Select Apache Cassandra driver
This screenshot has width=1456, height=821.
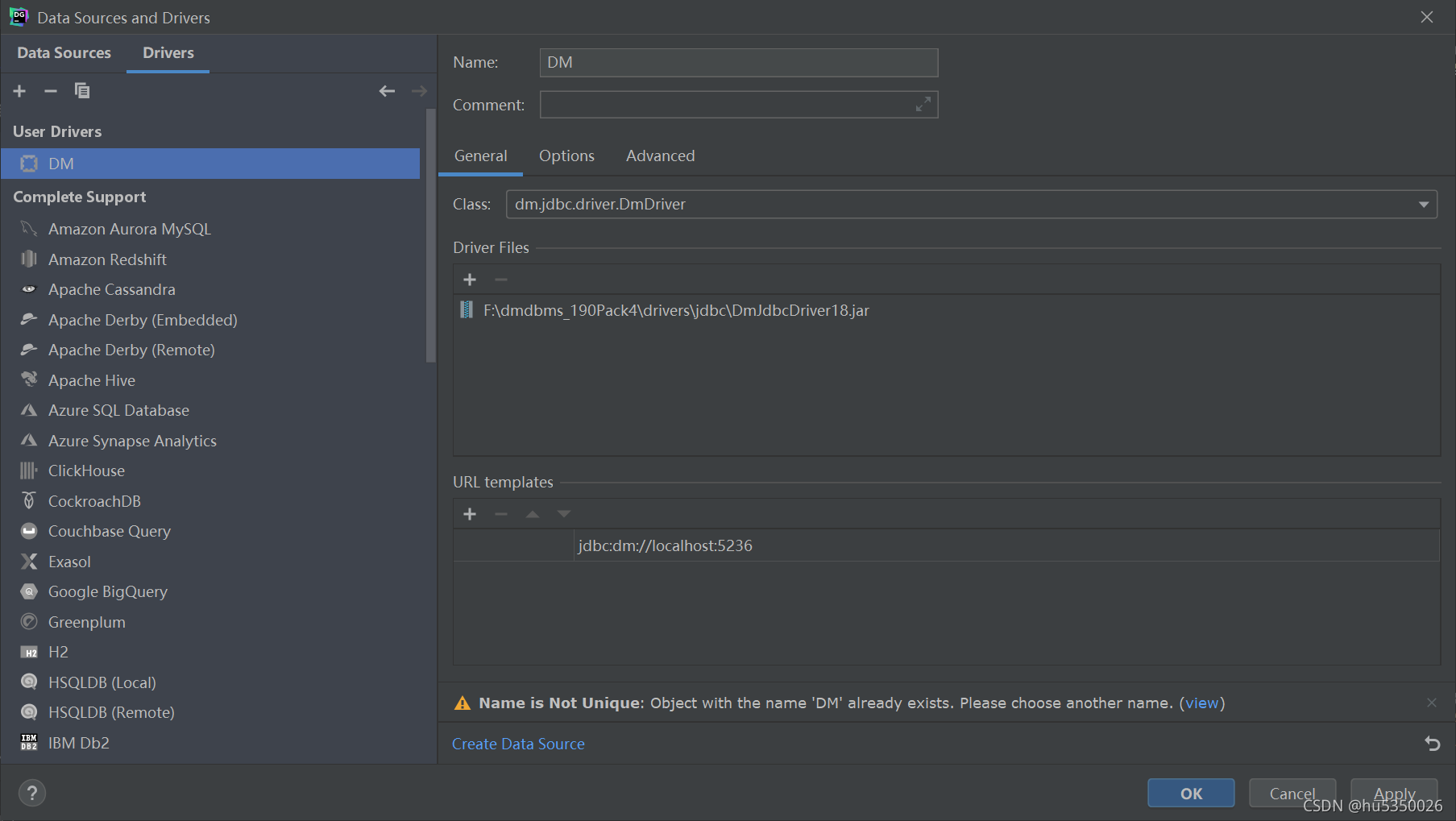pos(210,289)
